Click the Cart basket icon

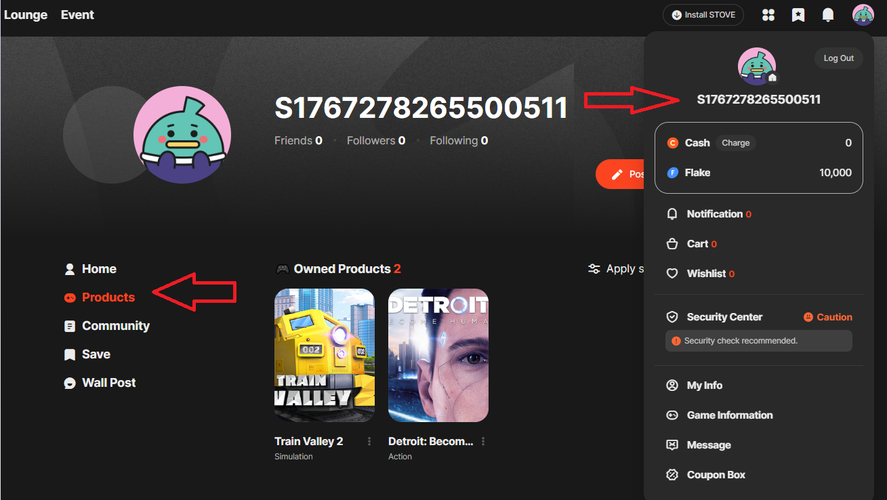point(672,244)
